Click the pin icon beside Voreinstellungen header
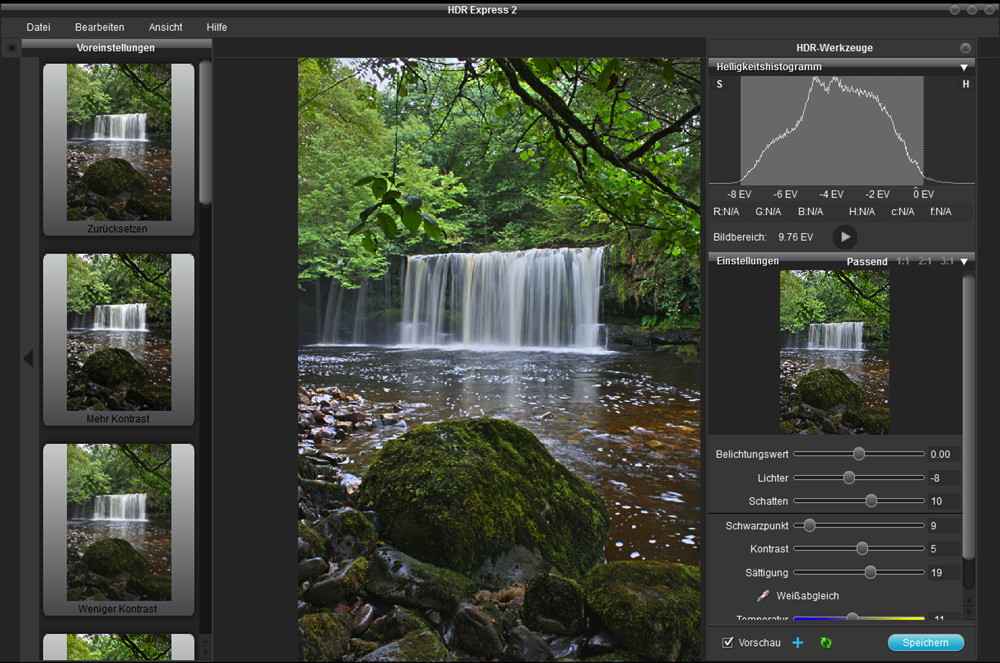The width and height of the screenshot is (1000, 663). [x=11, y=48]
